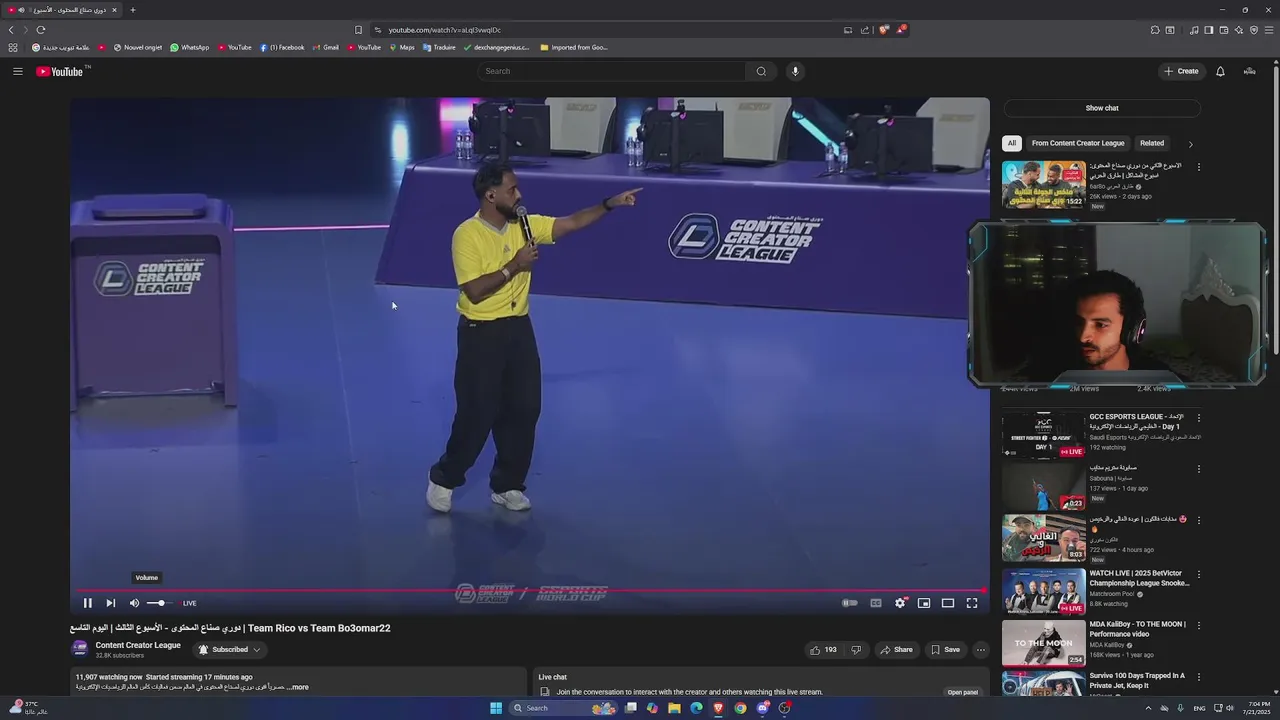Open Brave Shields lion icon
This screenshot has height=720, width=1280.
click(884, 30)
